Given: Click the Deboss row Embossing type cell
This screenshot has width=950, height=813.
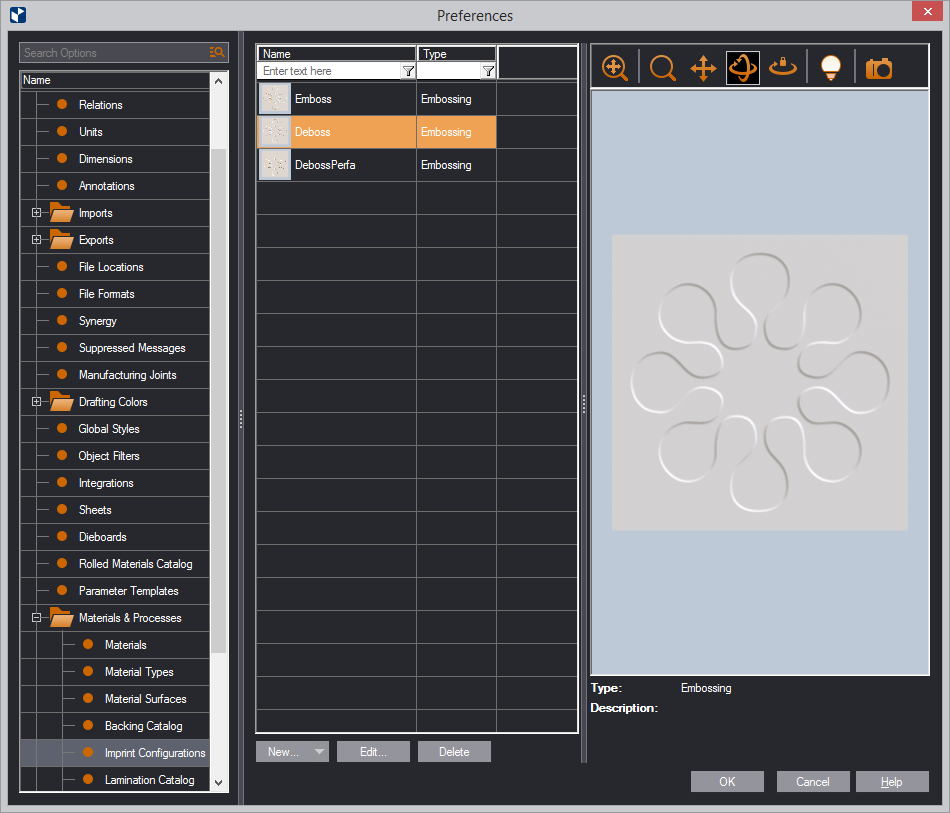Looking at the screenshot, I should 456,132.
